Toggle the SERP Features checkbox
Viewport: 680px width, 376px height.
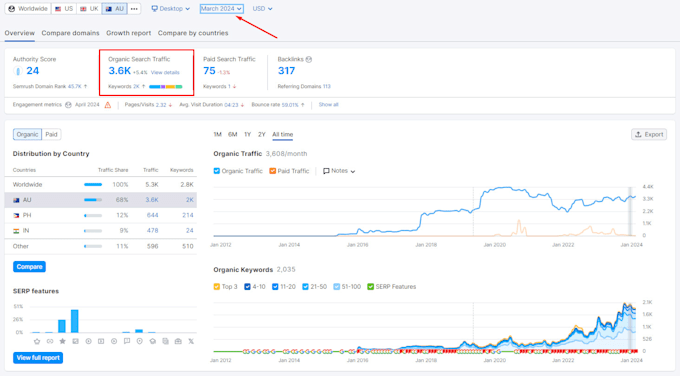pos(370,287)
